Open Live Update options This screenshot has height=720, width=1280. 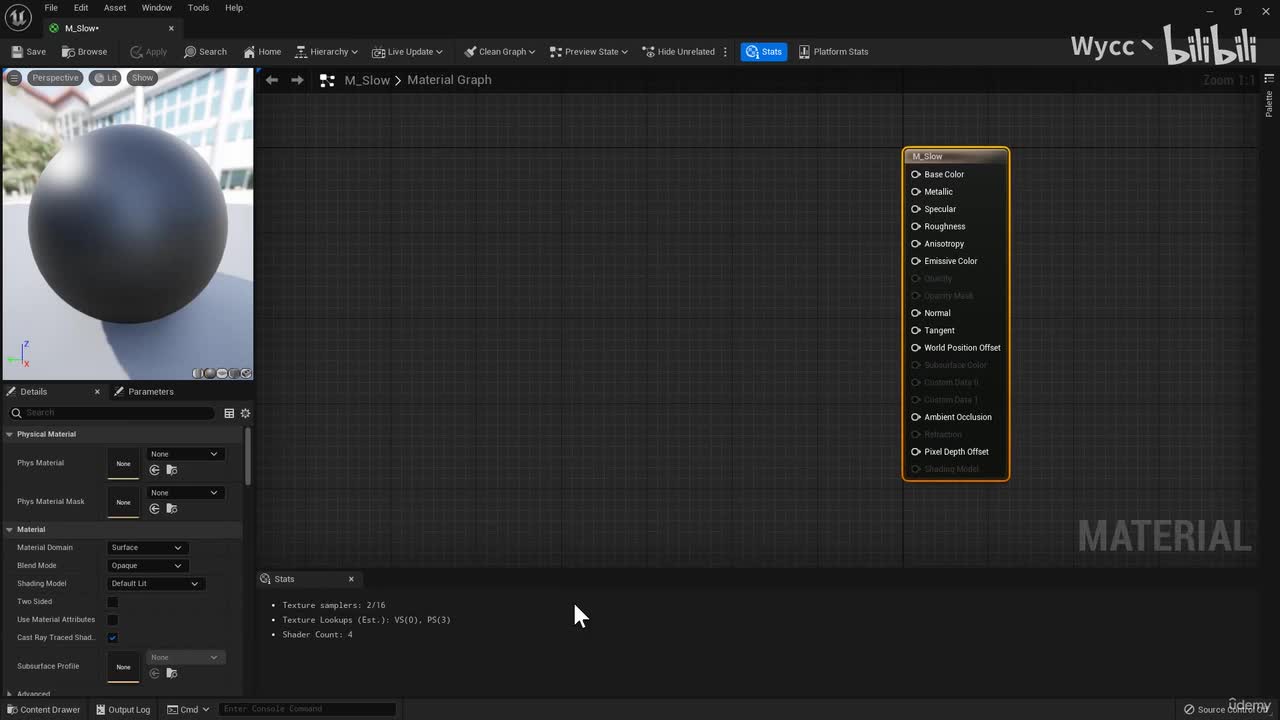click(x=407, y=52)
